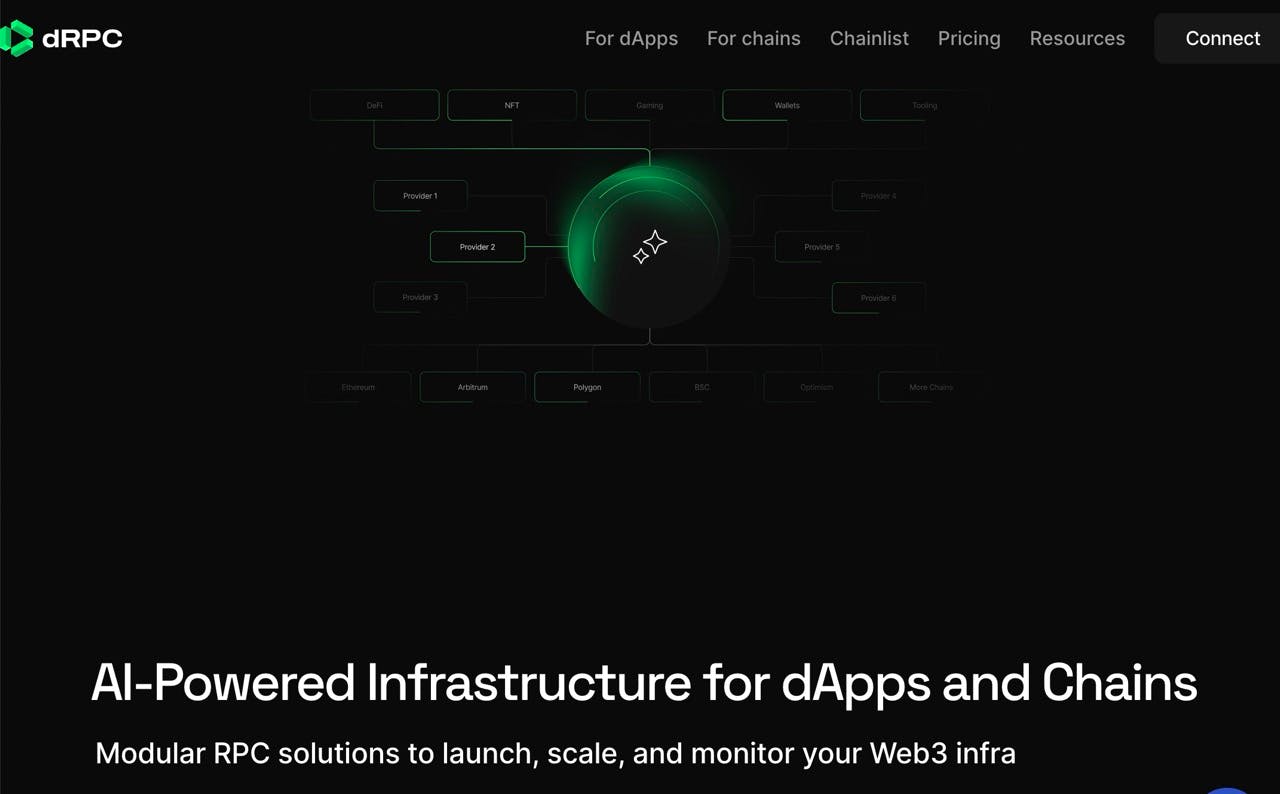1280x794 pixels.
Task: Select the Ethereum chain node
Action: click(357, 387)
